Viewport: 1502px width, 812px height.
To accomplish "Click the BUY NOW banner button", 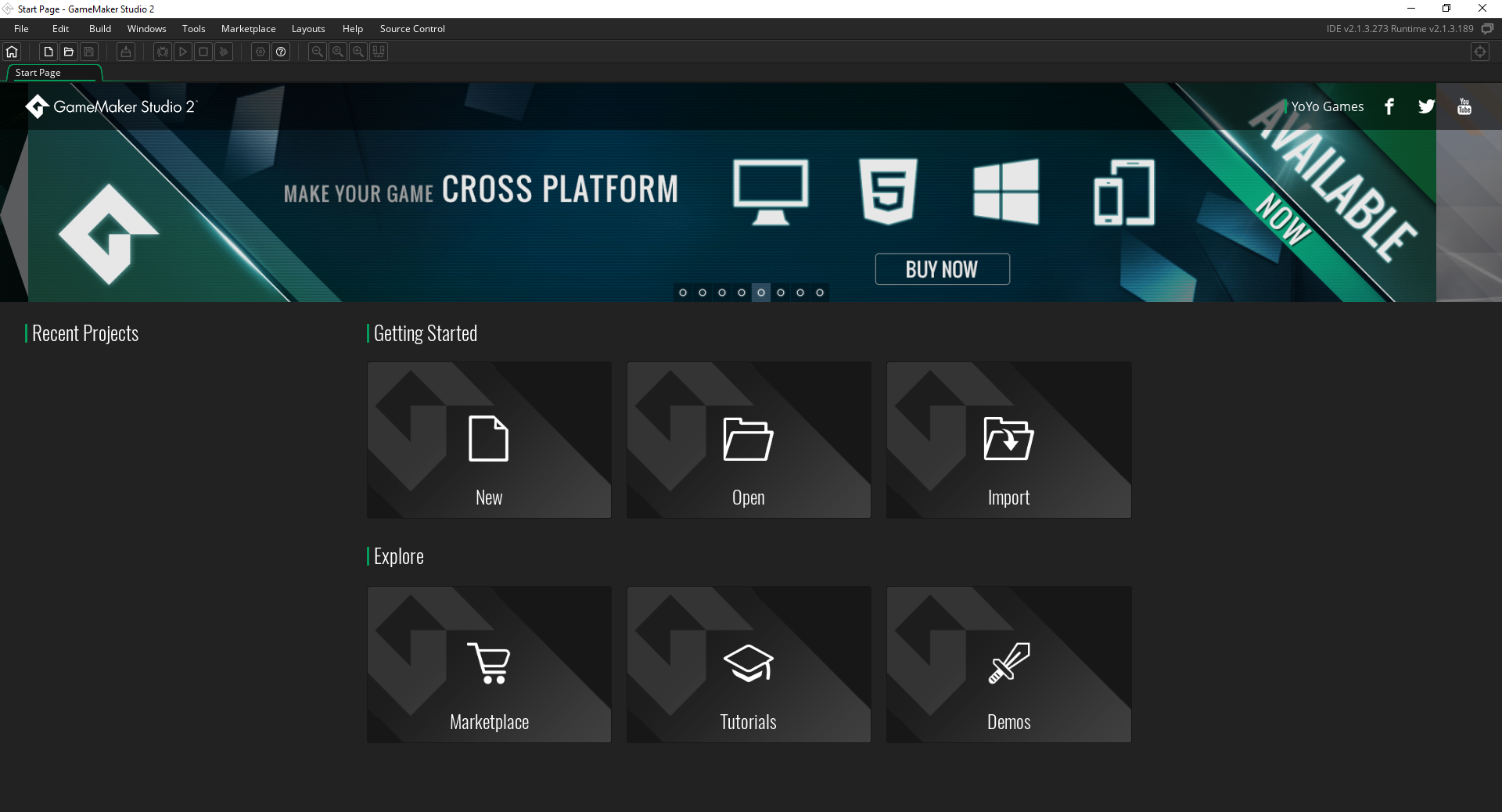I will coord(942,269).
